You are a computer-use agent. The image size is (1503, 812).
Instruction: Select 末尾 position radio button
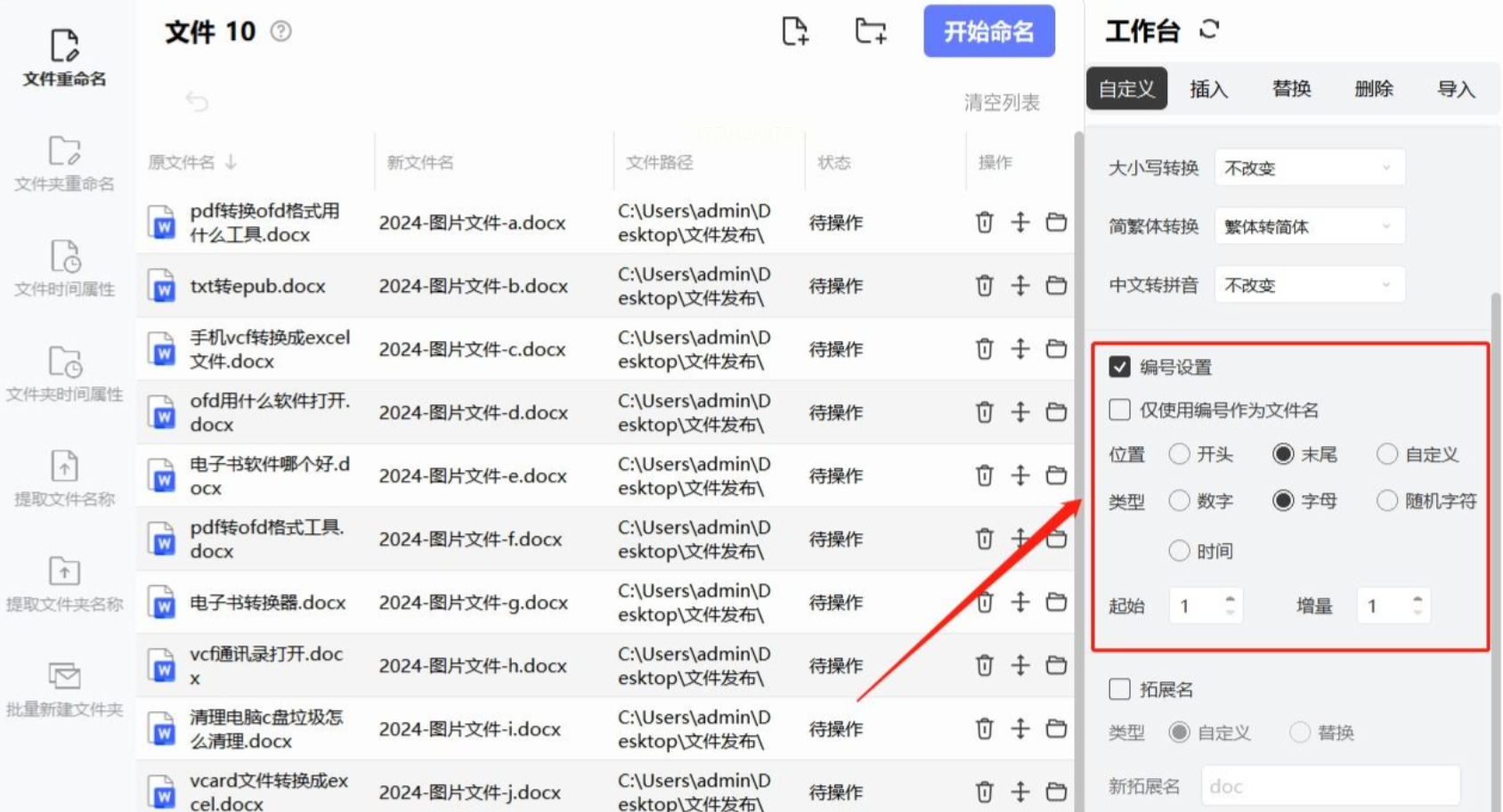pos(1283,455)
